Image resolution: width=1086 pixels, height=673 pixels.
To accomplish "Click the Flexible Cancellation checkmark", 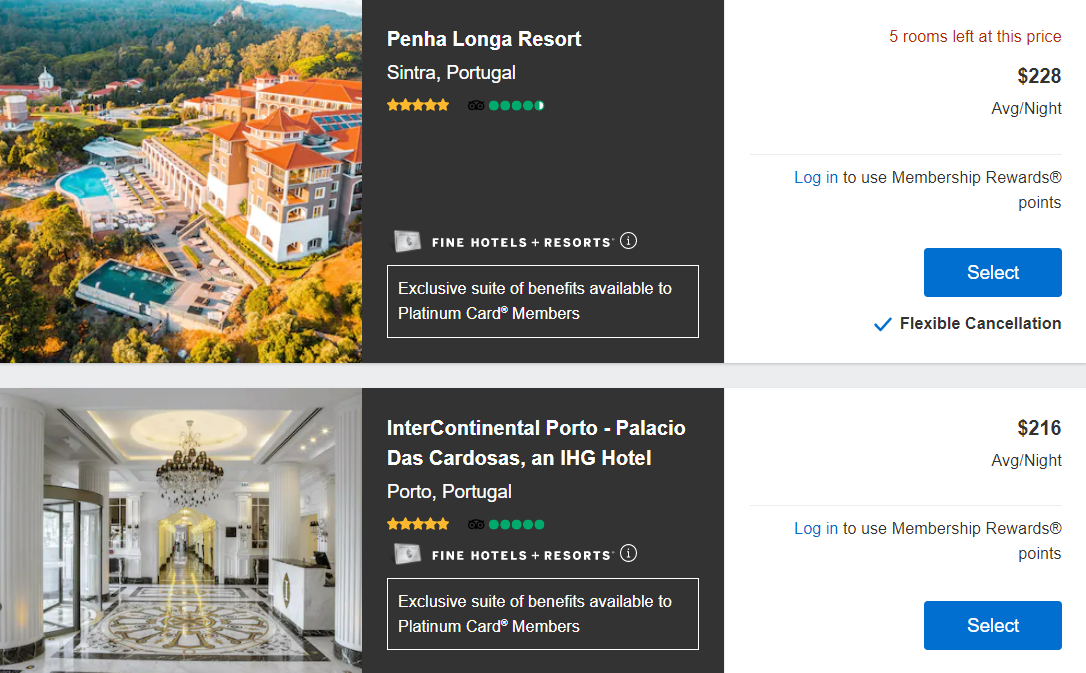I will [882, 324].
